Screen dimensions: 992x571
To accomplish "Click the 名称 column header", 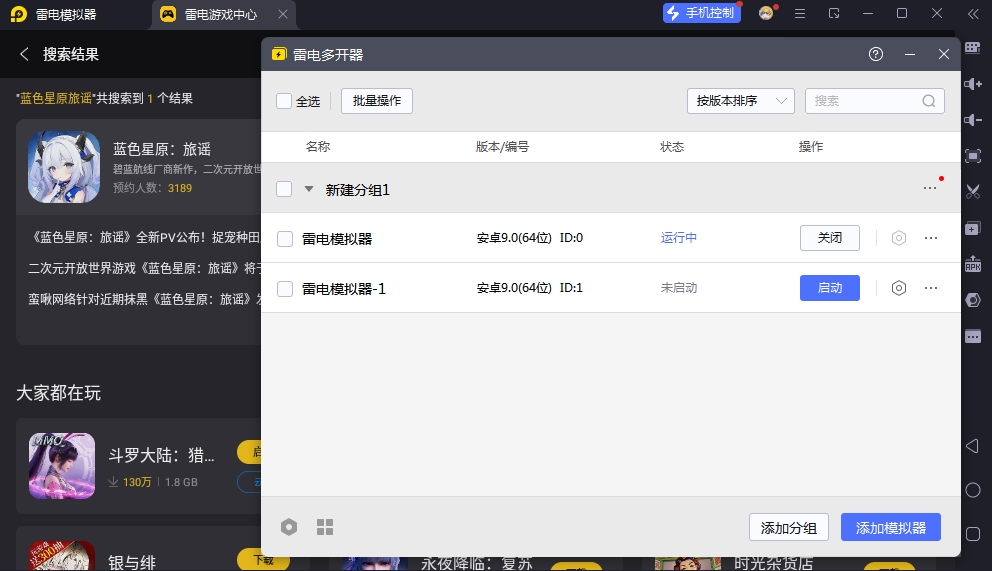I will [x=318, y=147].
